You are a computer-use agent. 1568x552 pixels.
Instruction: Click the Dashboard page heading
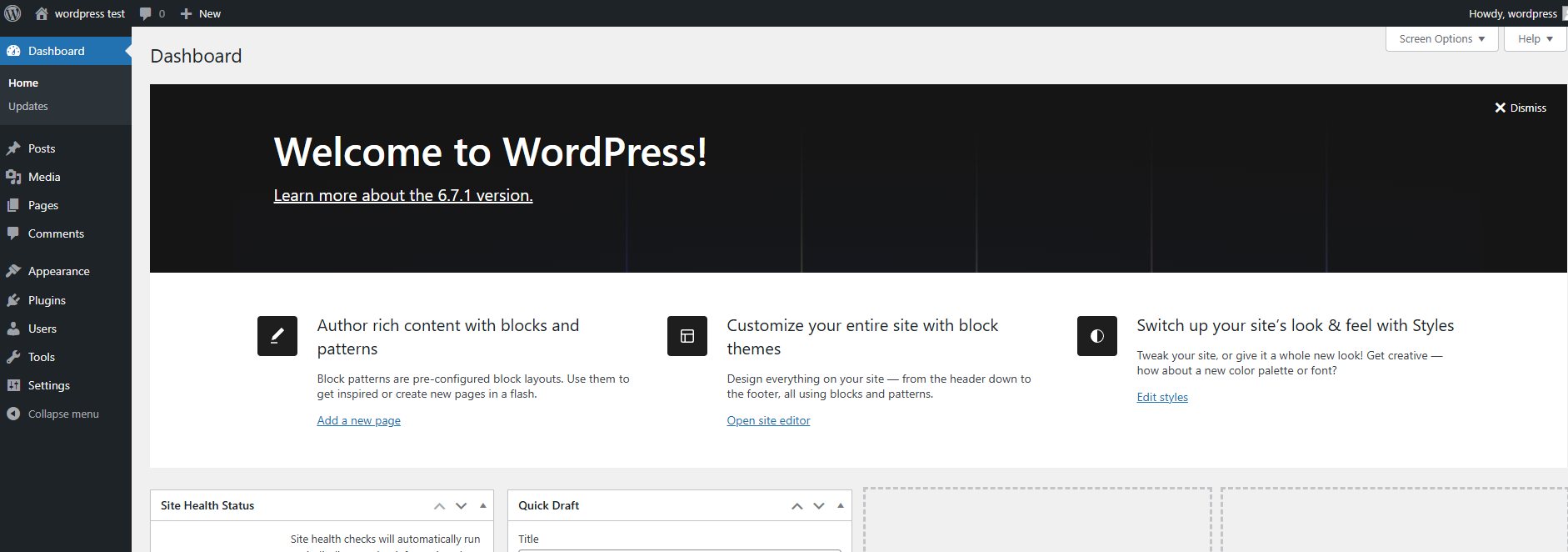(197, 56)
